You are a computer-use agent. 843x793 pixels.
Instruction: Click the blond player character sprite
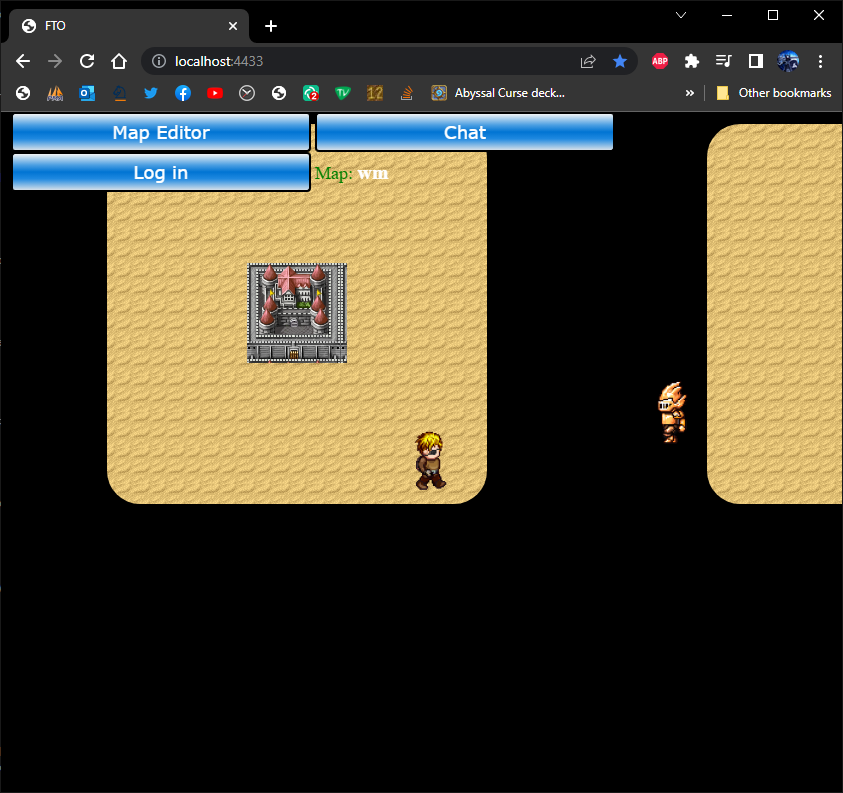click(430, 461)
